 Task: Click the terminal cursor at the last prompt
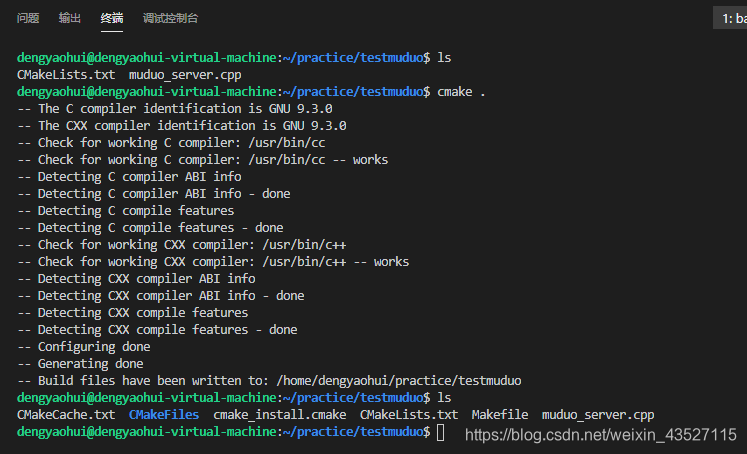[x=441, y=433]
